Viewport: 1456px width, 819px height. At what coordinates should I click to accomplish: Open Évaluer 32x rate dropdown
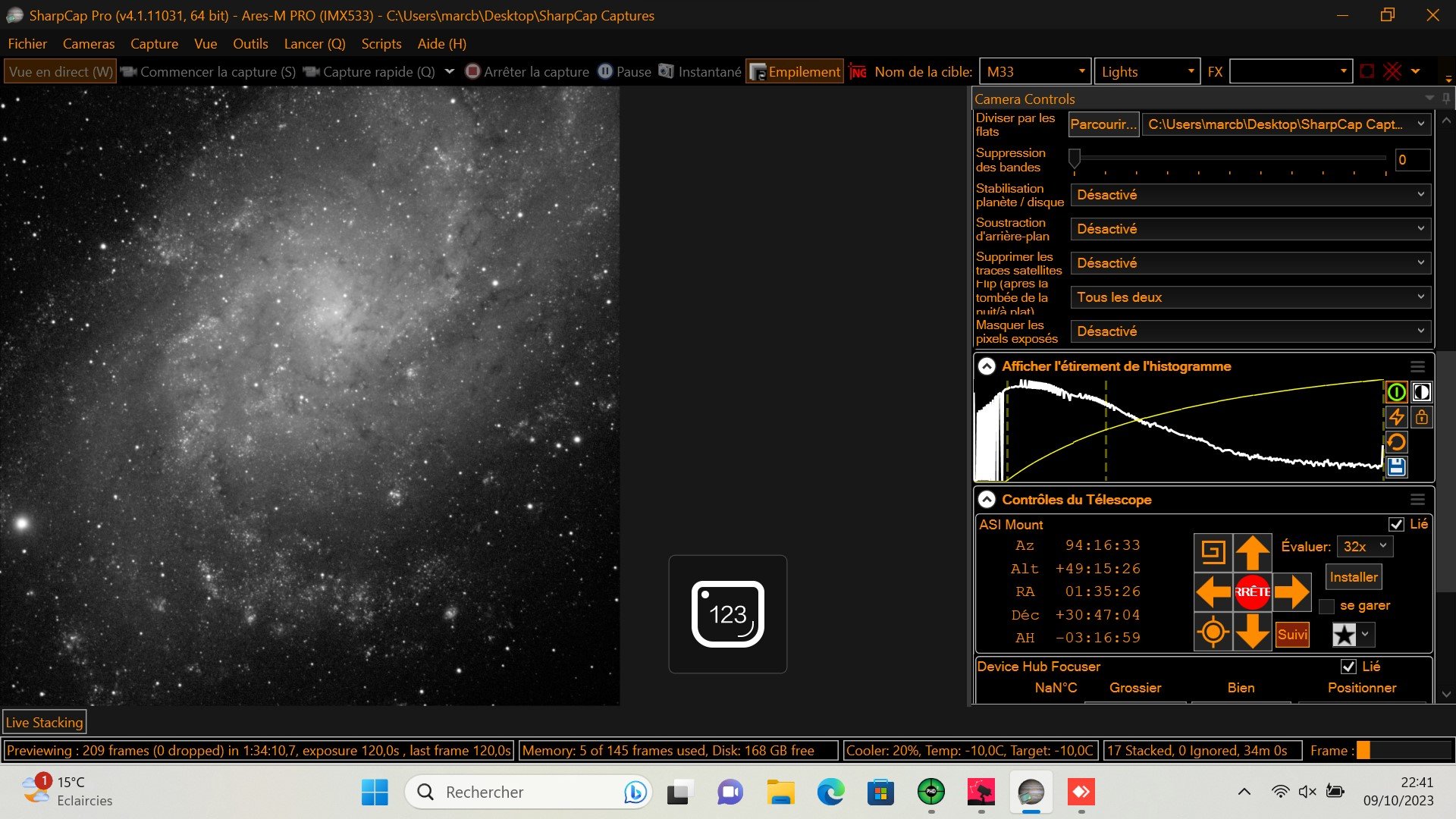[x=1365, y=546]
